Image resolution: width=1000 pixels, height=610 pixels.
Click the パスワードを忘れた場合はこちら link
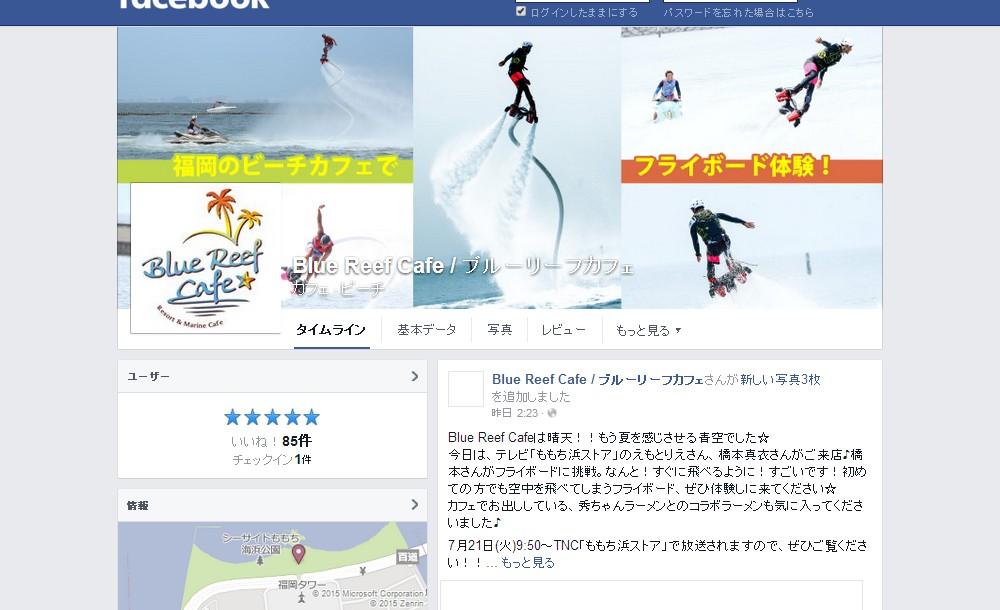739,12
